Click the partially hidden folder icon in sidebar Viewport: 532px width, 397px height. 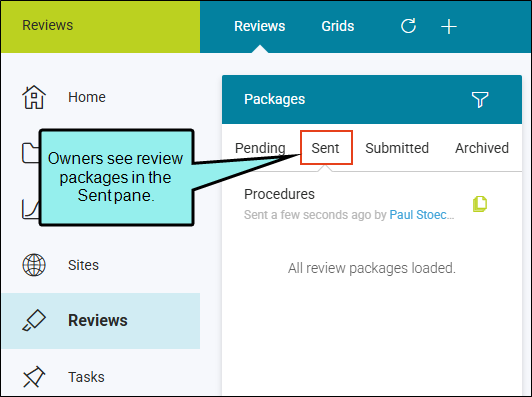(x=31, y=153)
